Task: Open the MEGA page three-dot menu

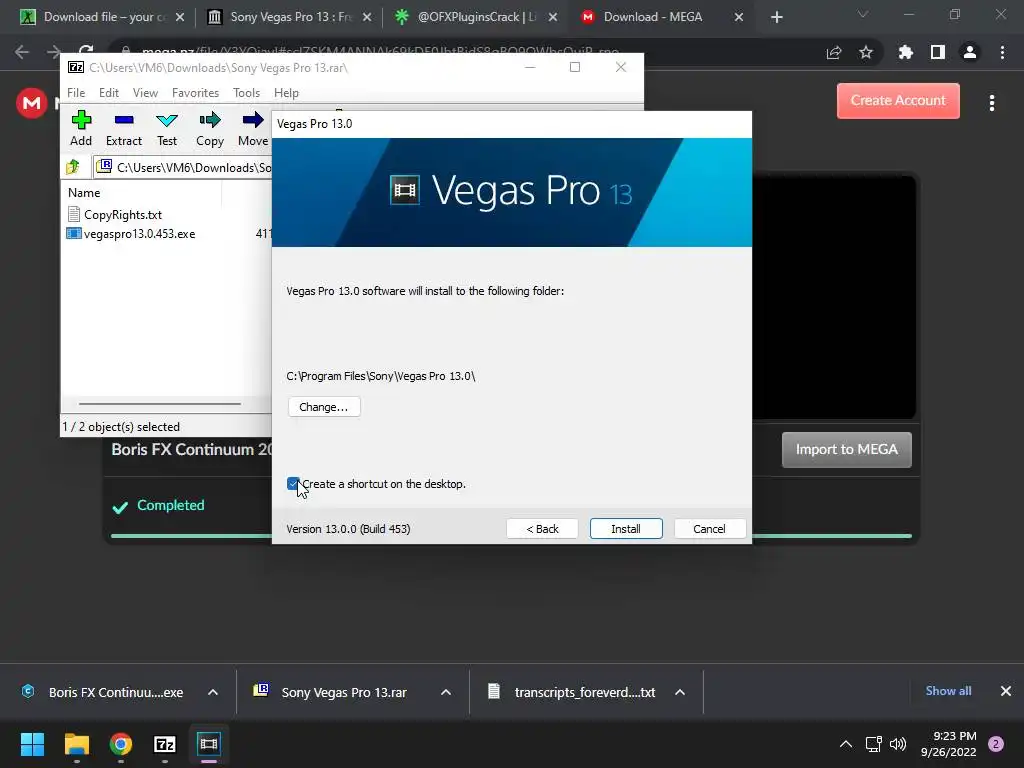Action: (992, 103)
